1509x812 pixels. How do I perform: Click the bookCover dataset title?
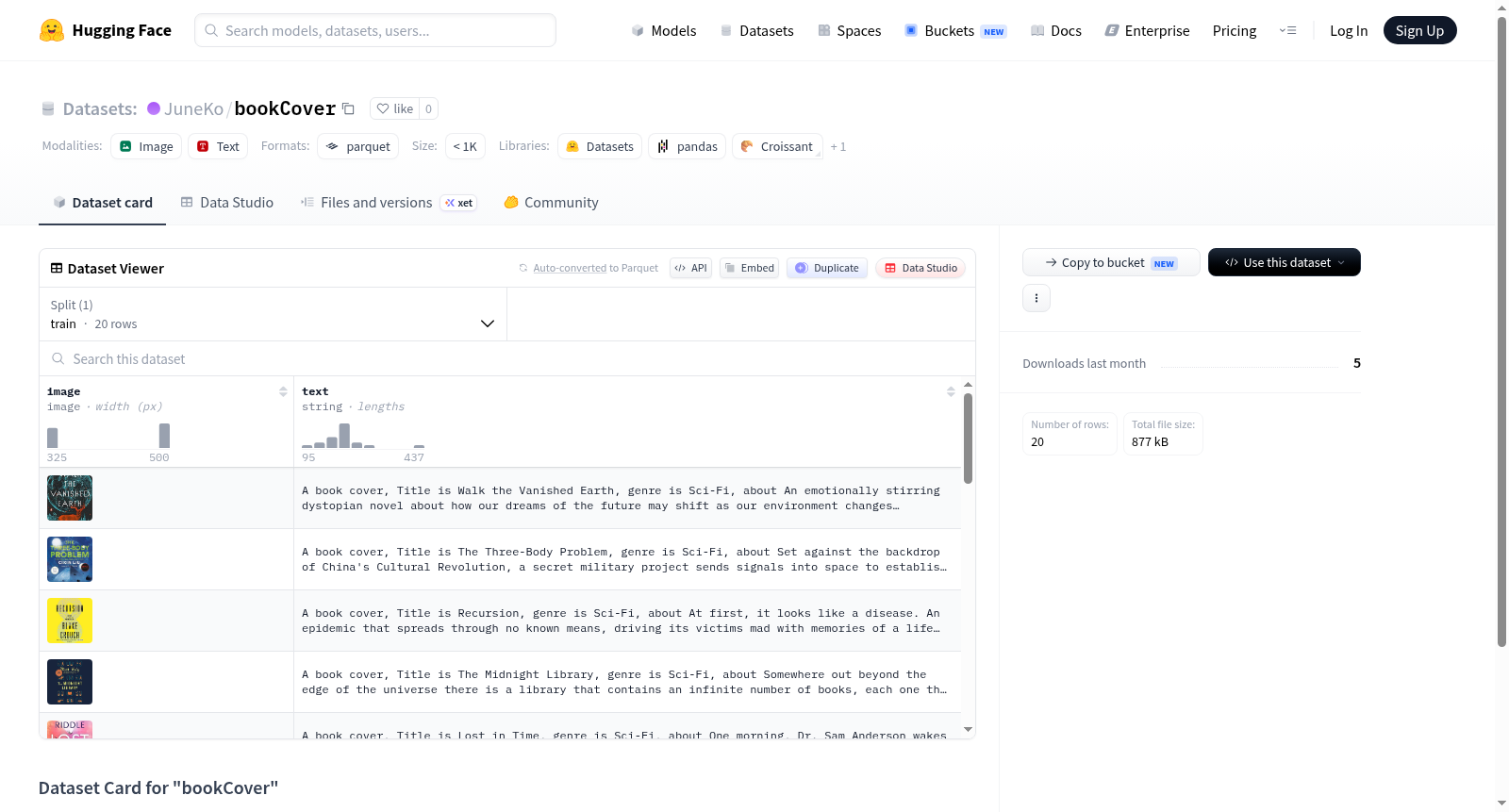(285, 108)
